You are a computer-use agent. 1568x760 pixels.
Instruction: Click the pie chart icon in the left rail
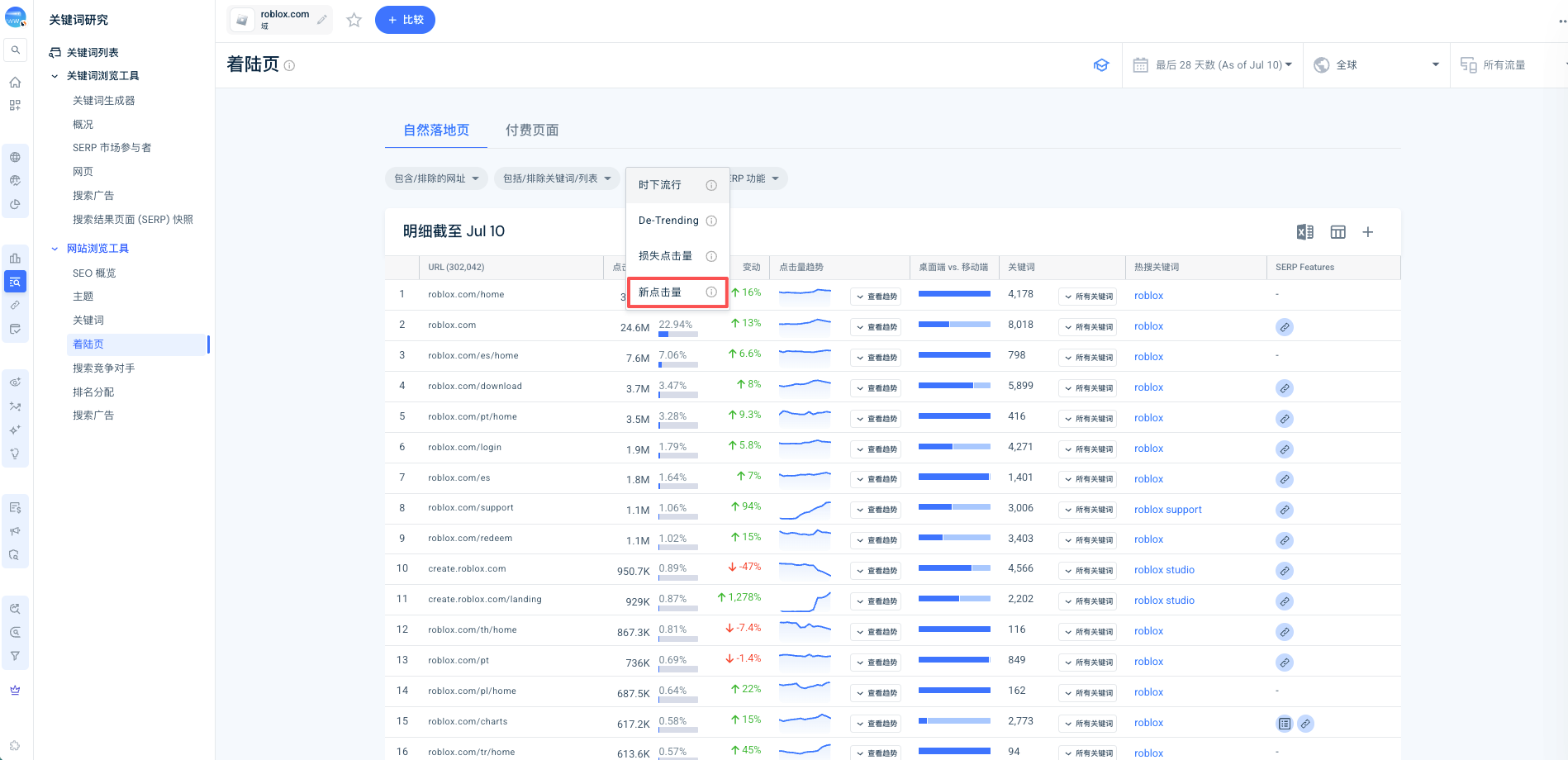[x=15, y=204]
